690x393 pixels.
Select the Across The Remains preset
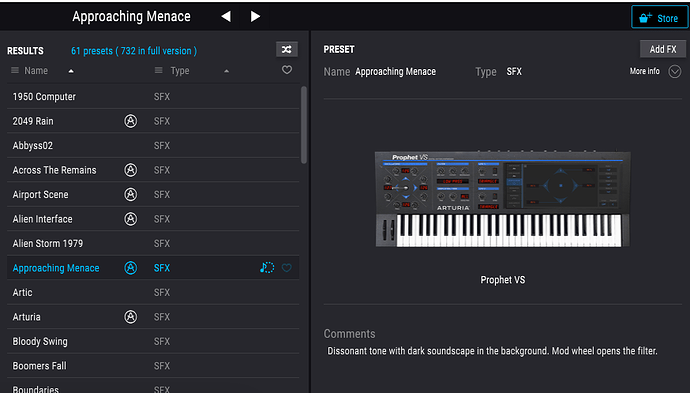153,170
